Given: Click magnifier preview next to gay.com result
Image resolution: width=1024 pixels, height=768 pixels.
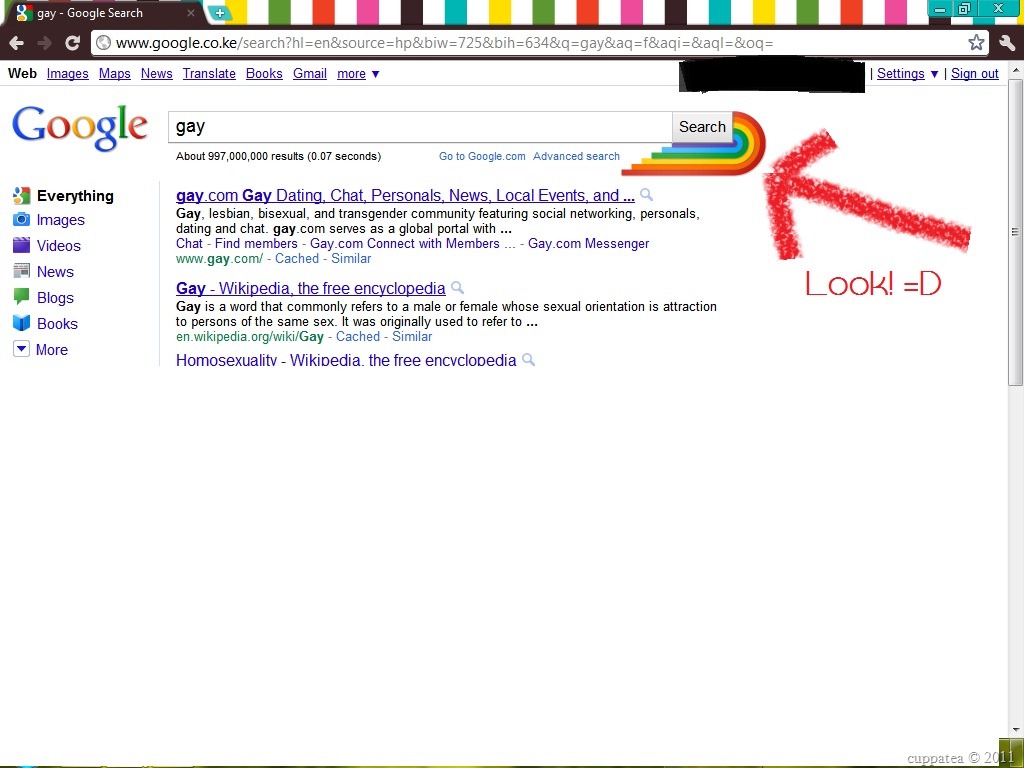Looking at the screenshot, I should 646,195.
